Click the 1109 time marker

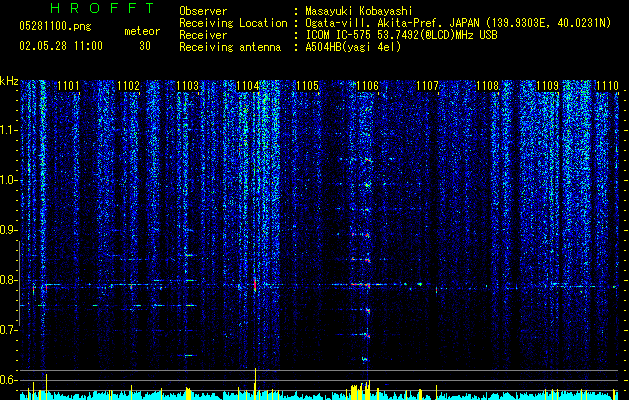point(547,86)
